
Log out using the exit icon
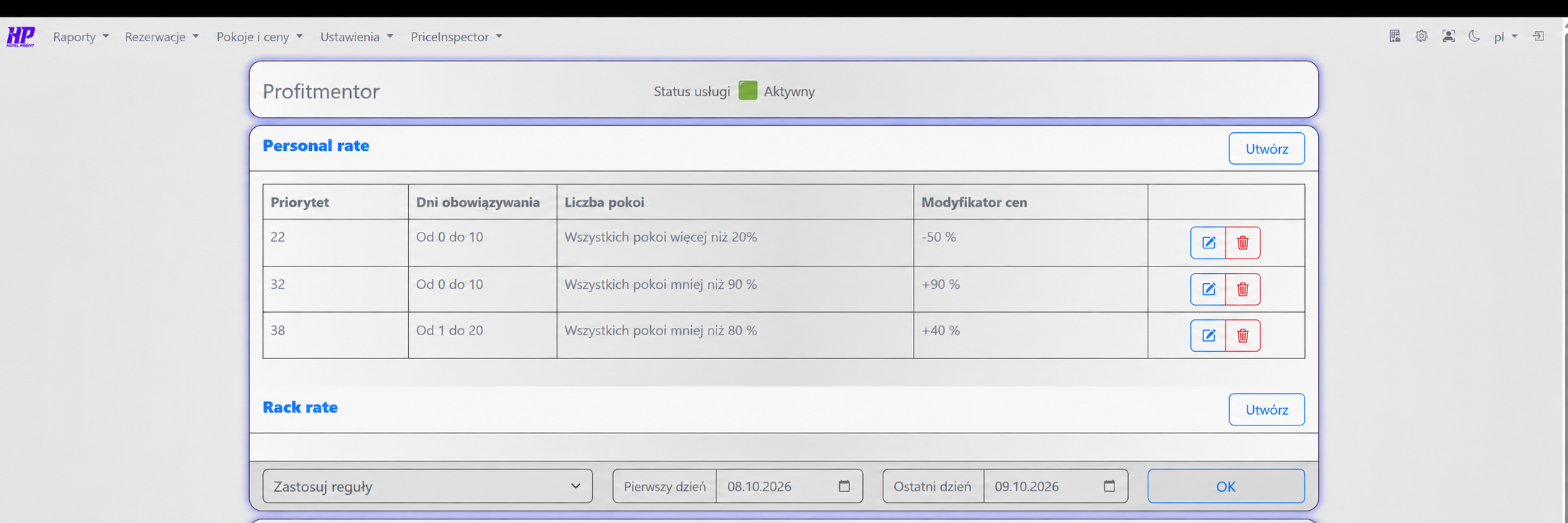click(1538, 36)
